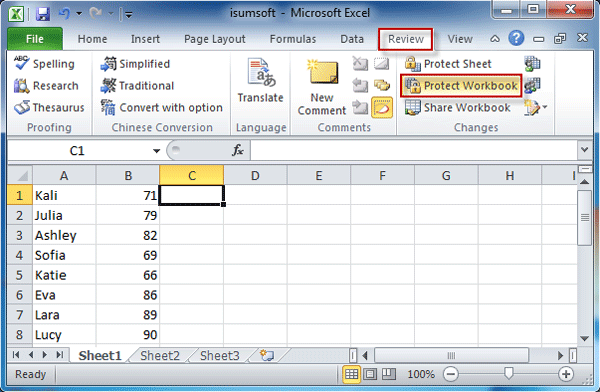Go to the Previous comment icon
Image resolution: width=600 pixels, height=392 pixels.
(x=360, y=85)
